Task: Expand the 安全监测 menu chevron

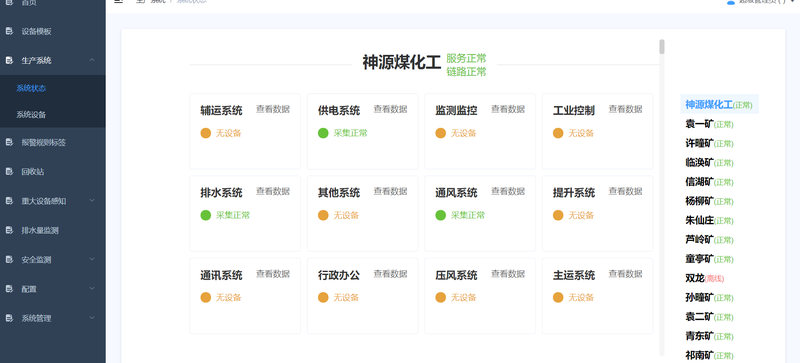Action: [x=92, y=259]
